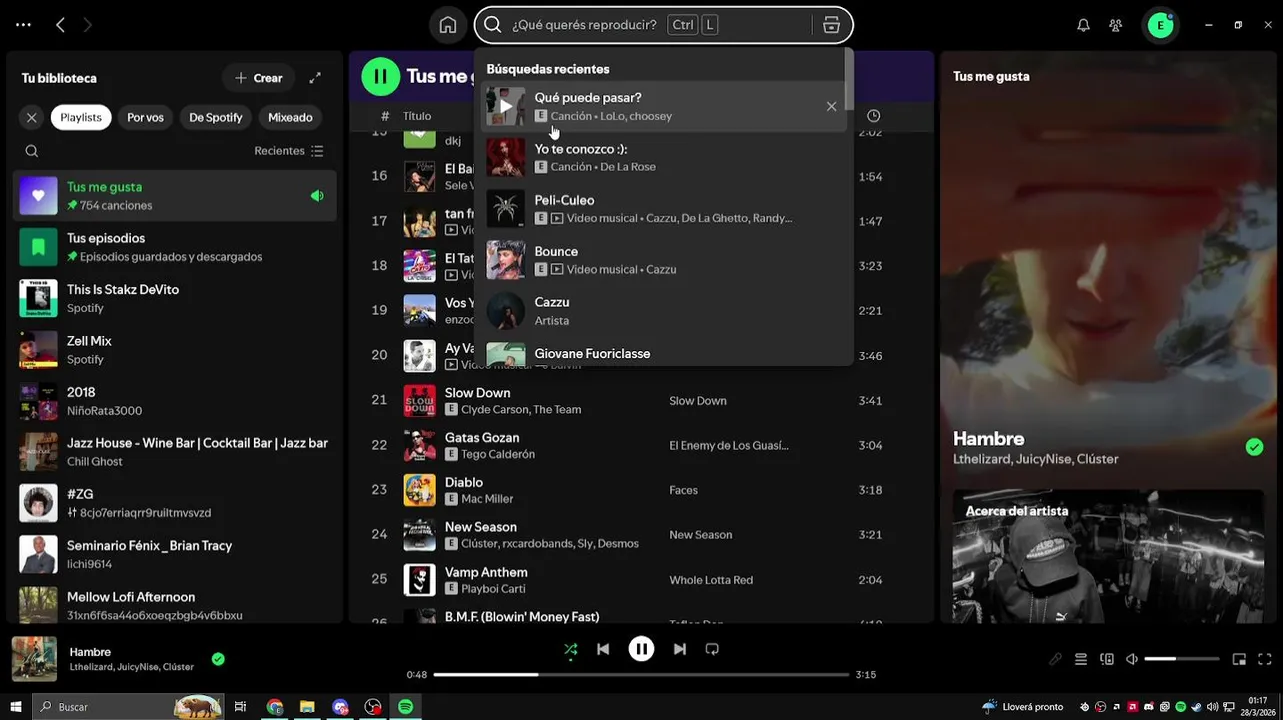Clear the Playlists filter with X
1283x720 pixels.
pyautogui.click(x=32, y=117)
